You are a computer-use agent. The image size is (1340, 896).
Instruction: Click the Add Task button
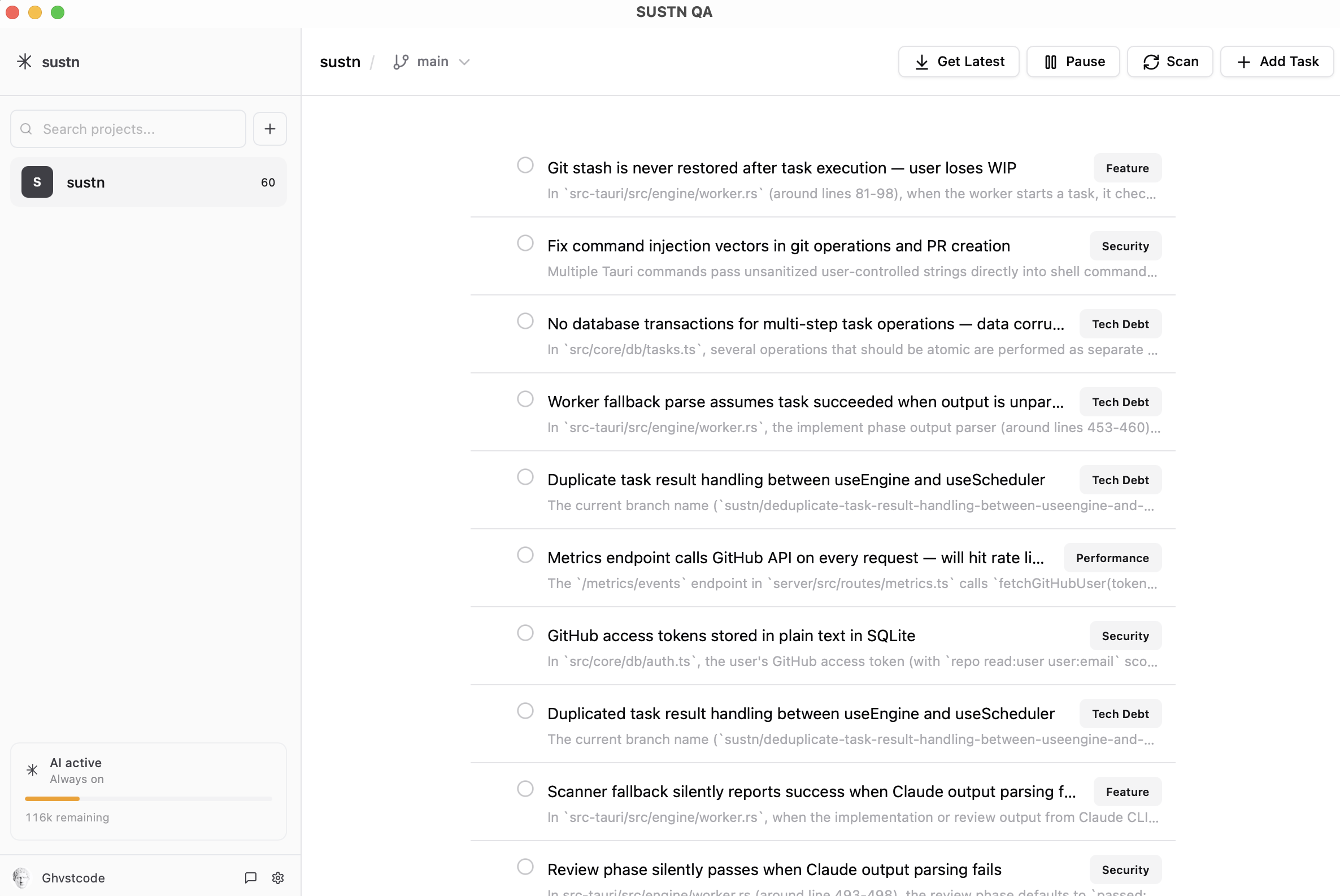pyautogui.click(x=1277, y=61)
